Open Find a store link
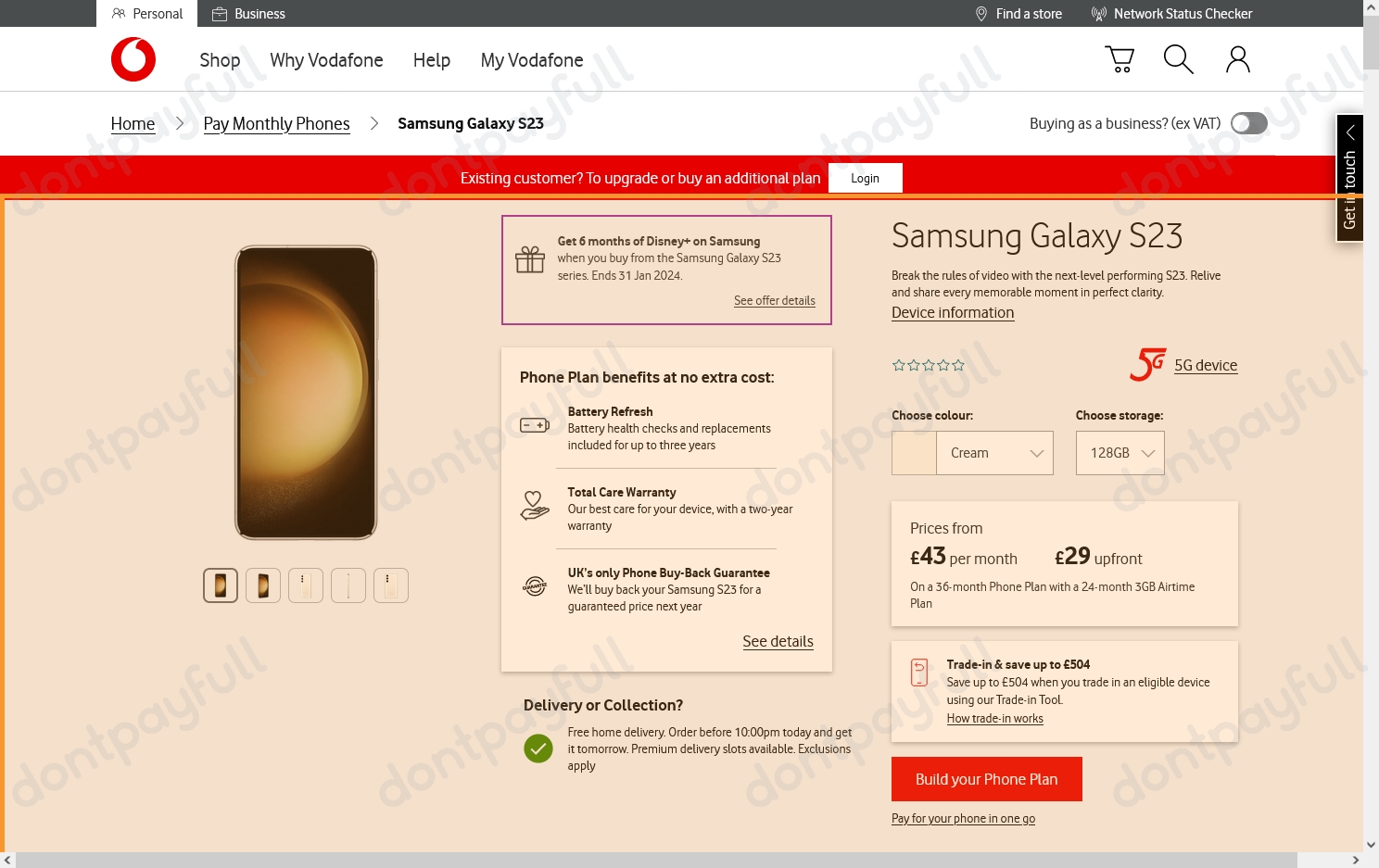The width and height of the screenshot is (1379, 868). (1029, 14)
